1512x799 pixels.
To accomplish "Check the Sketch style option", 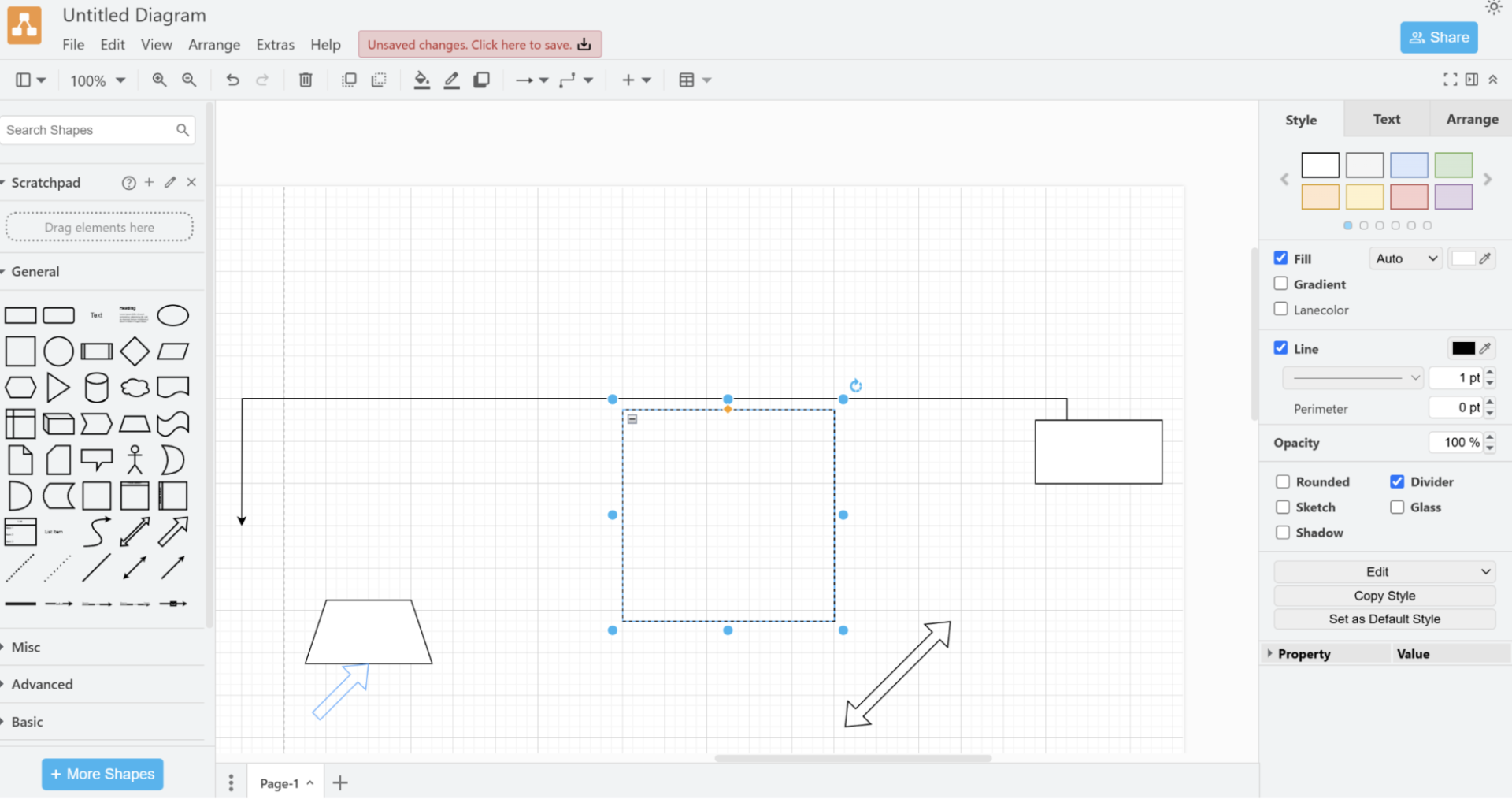I will [1283, 507].
